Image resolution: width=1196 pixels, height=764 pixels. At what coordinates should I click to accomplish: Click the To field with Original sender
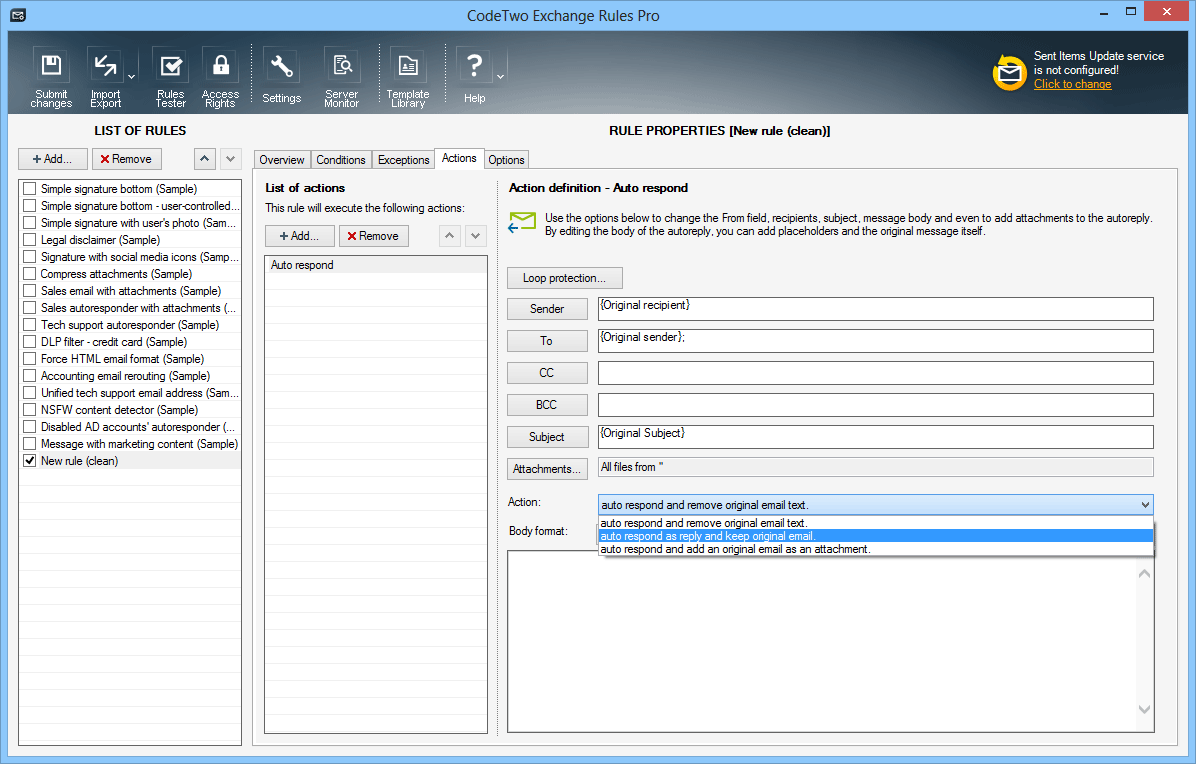tap(876, 341)
